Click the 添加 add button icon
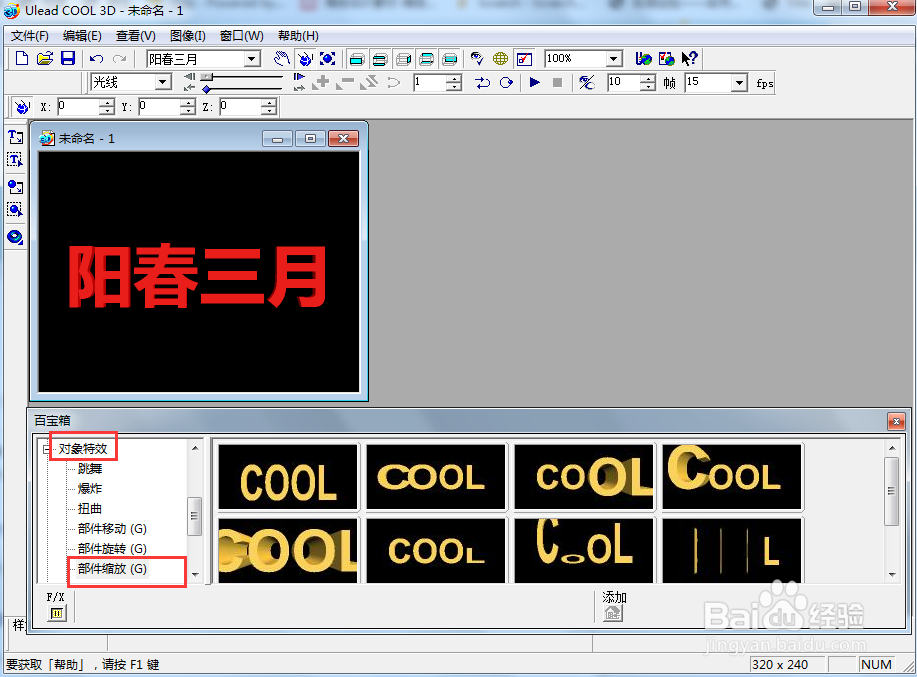917x677 pixels. click(x=613, y=613)
